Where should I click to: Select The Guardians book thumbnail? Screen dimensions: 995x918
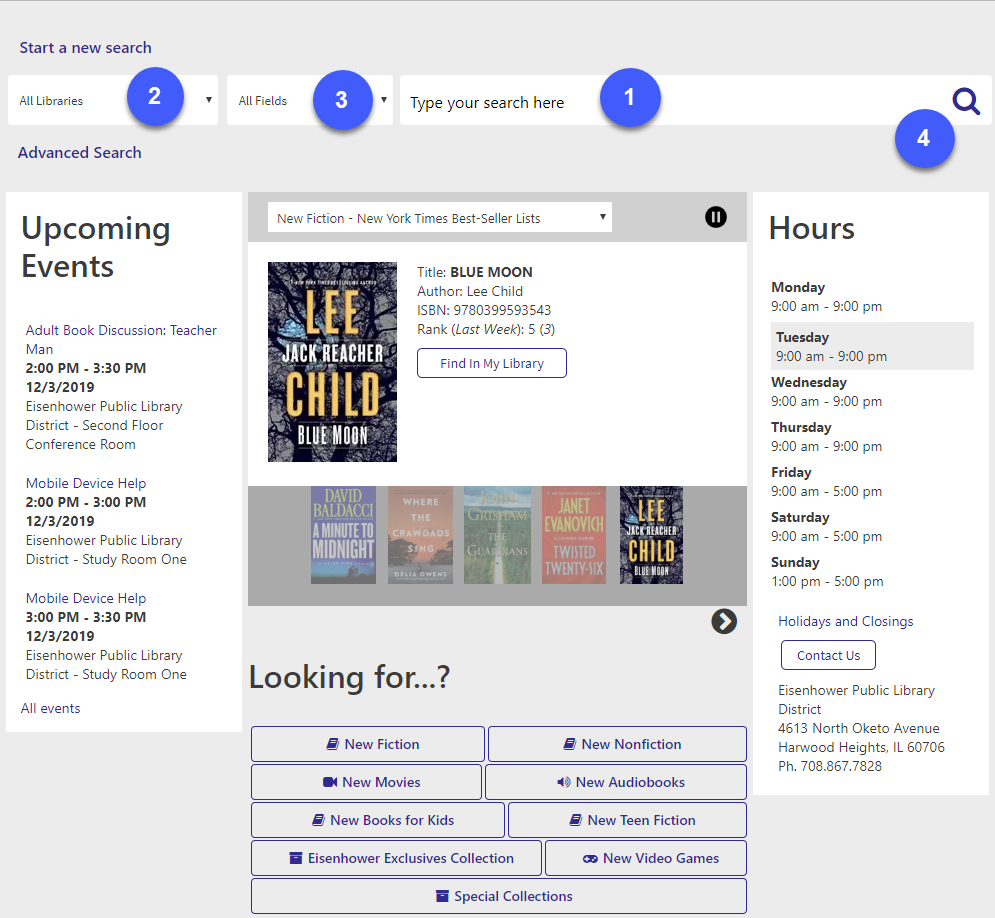tap(498, 535)
